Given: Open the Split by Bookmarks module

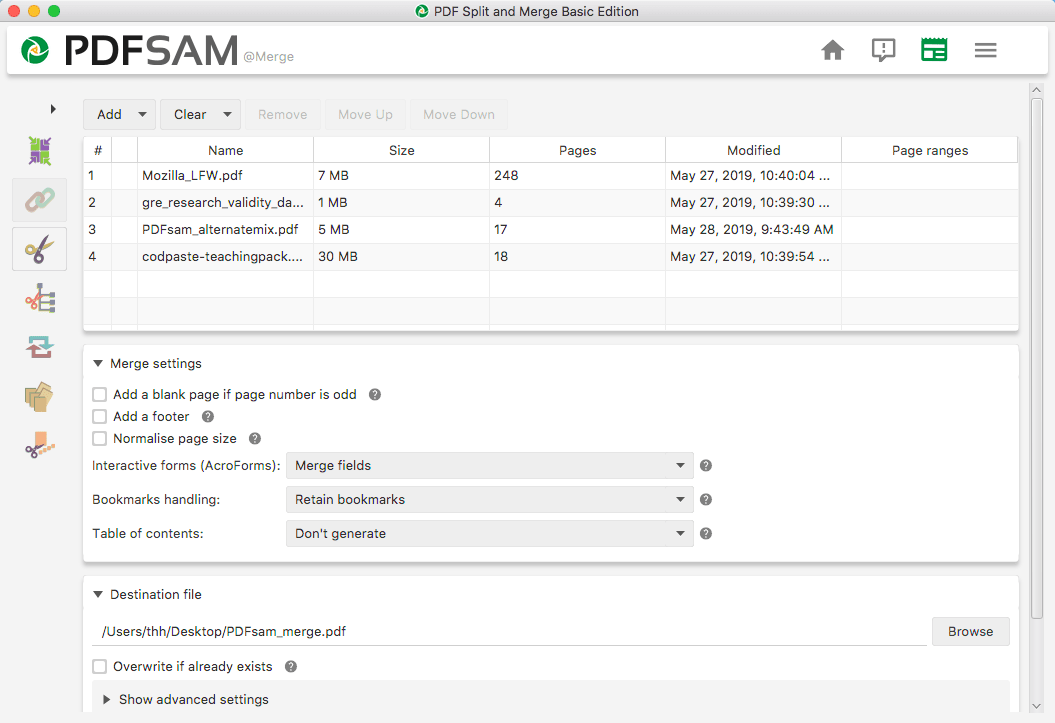Looking at the screenshot, I should 39,297.
